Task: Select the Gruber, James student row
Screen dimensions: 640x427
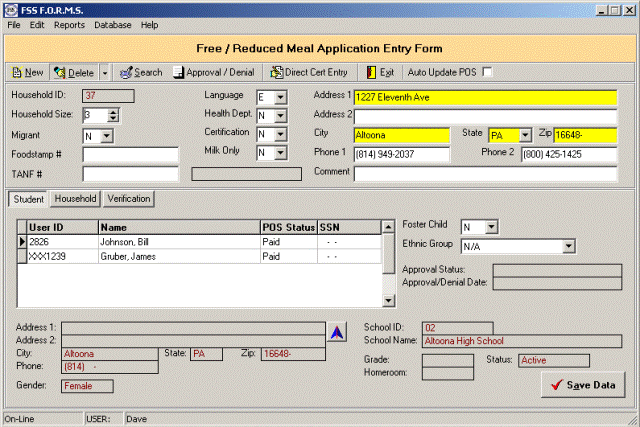Action: click(200, 256)
